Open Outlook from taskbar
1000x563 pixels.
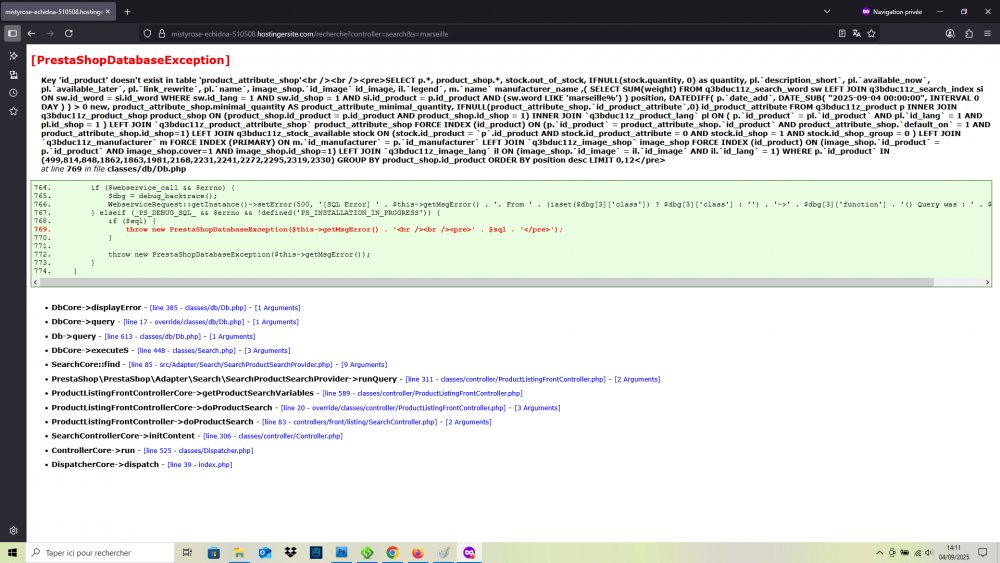[x=265, y=553]
